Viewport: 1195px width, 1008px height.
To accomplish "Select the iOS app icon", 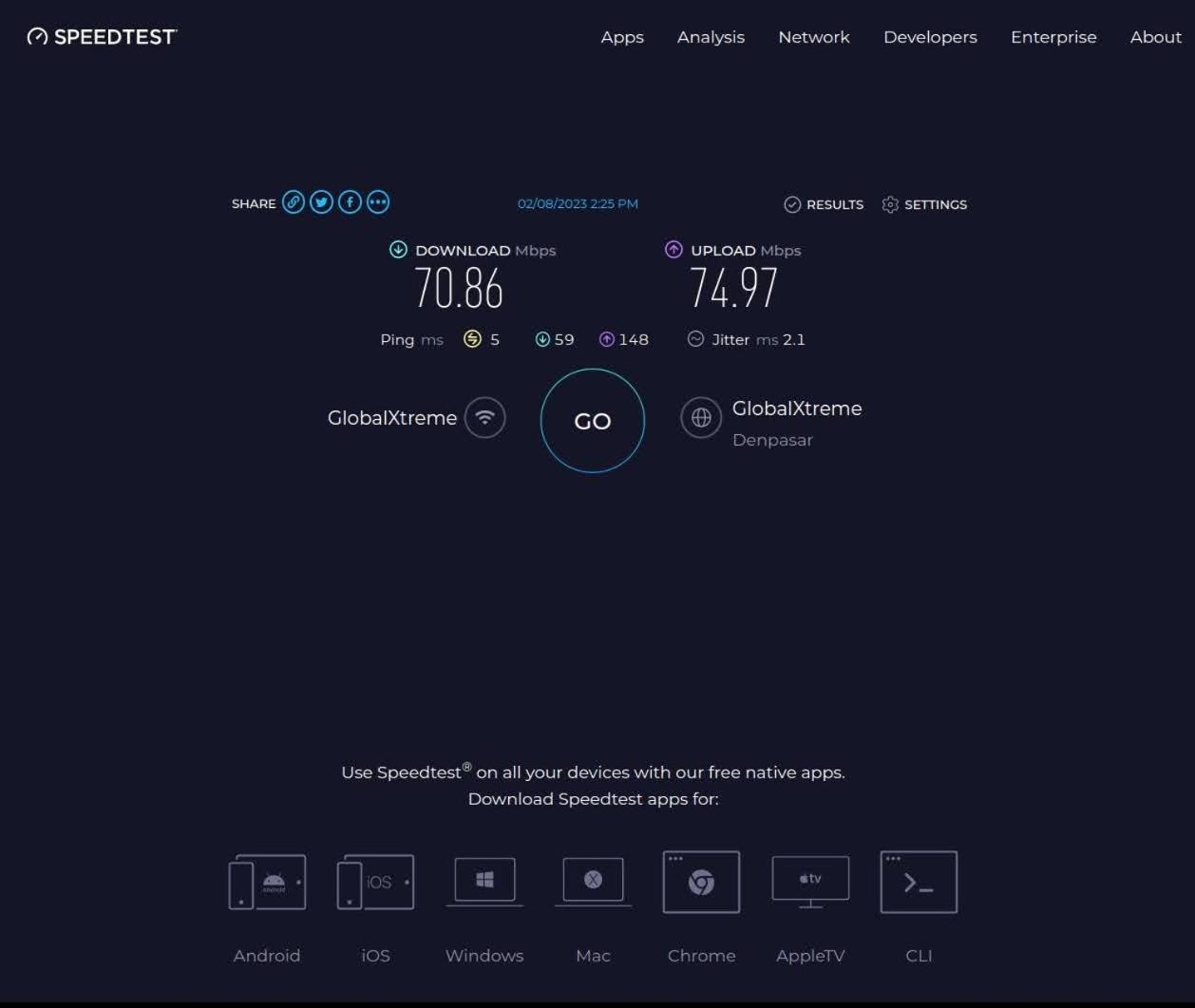I will click(375, 883).
